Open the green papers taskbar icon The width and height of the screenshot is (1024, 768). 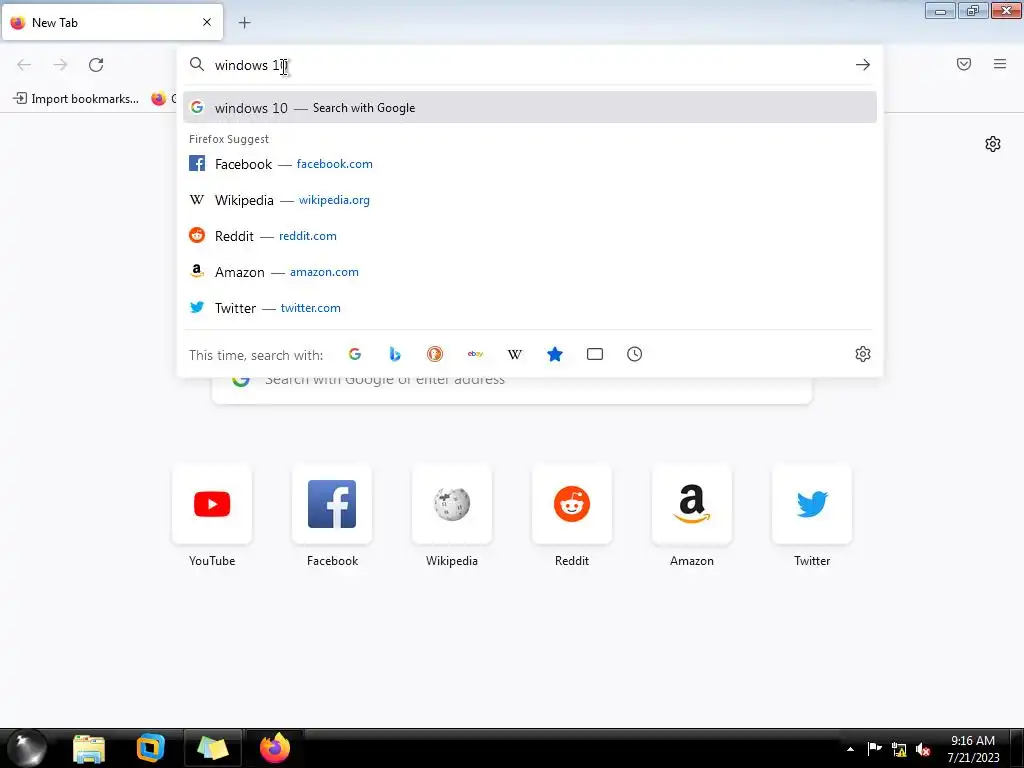pos(213,748)
